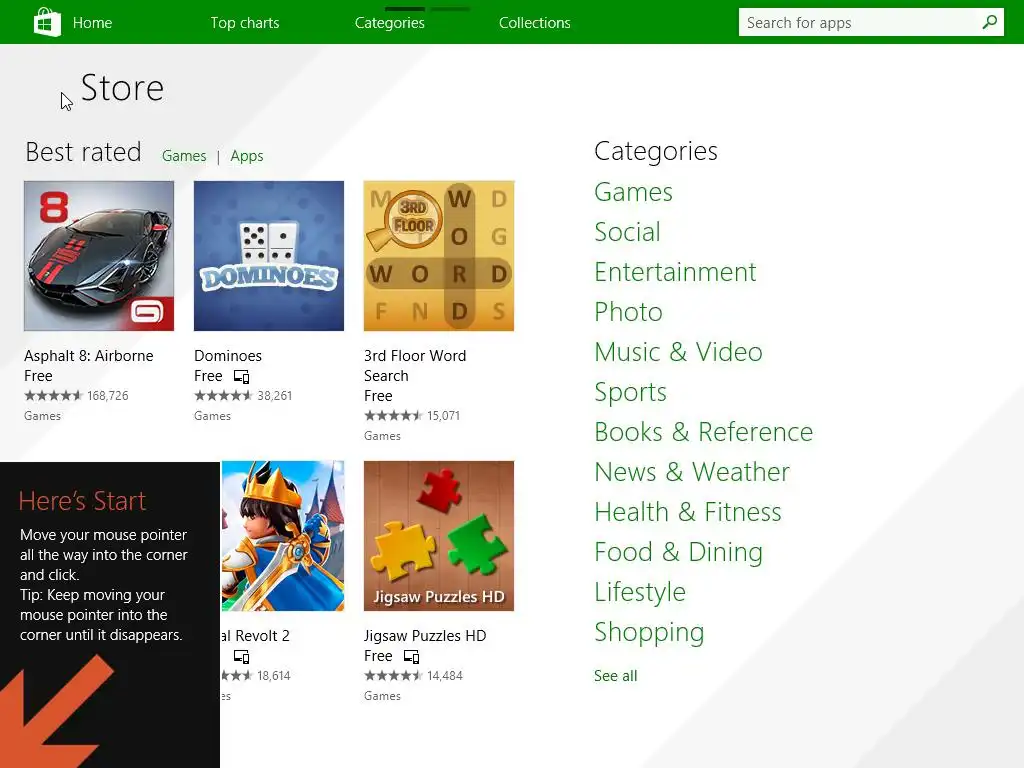Click the Categories section heading
1024x768 pixels.
655,152
